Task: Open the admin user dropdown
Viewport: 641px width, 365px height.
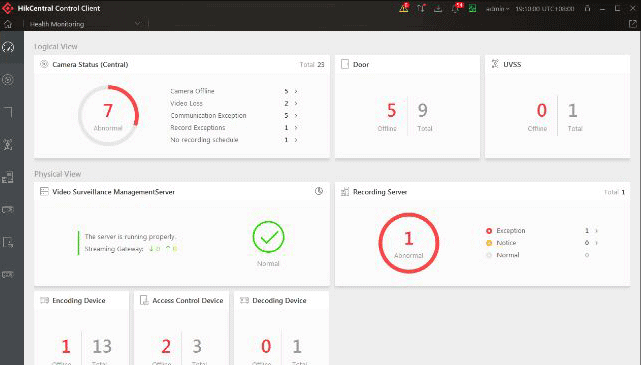Action: (x=497, y=8)
